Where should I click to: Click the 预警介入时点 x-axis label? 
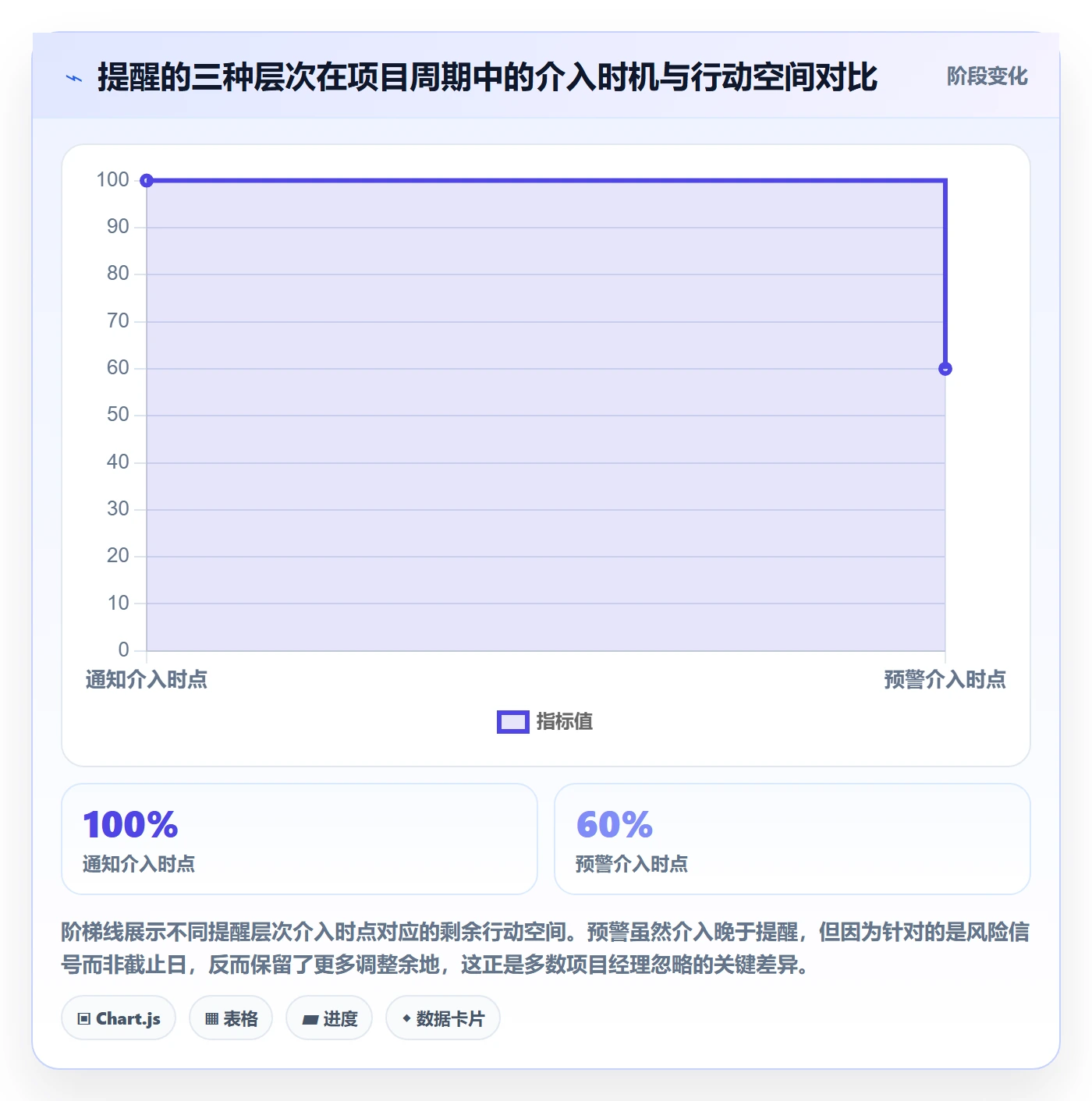click(x=945, y=680)
